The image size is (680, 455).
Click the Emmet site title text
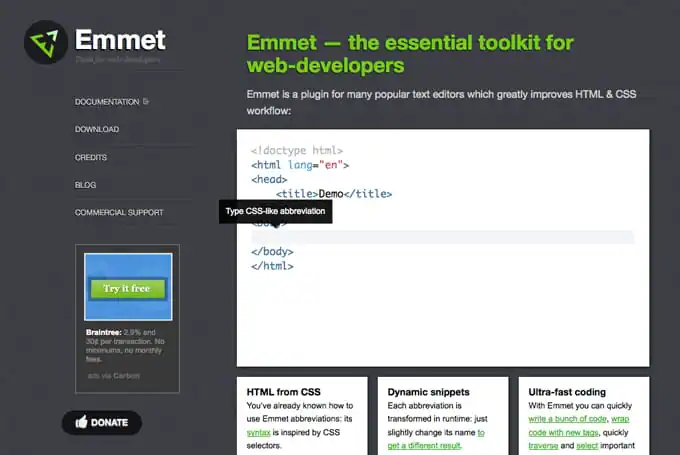click(120, 40)
